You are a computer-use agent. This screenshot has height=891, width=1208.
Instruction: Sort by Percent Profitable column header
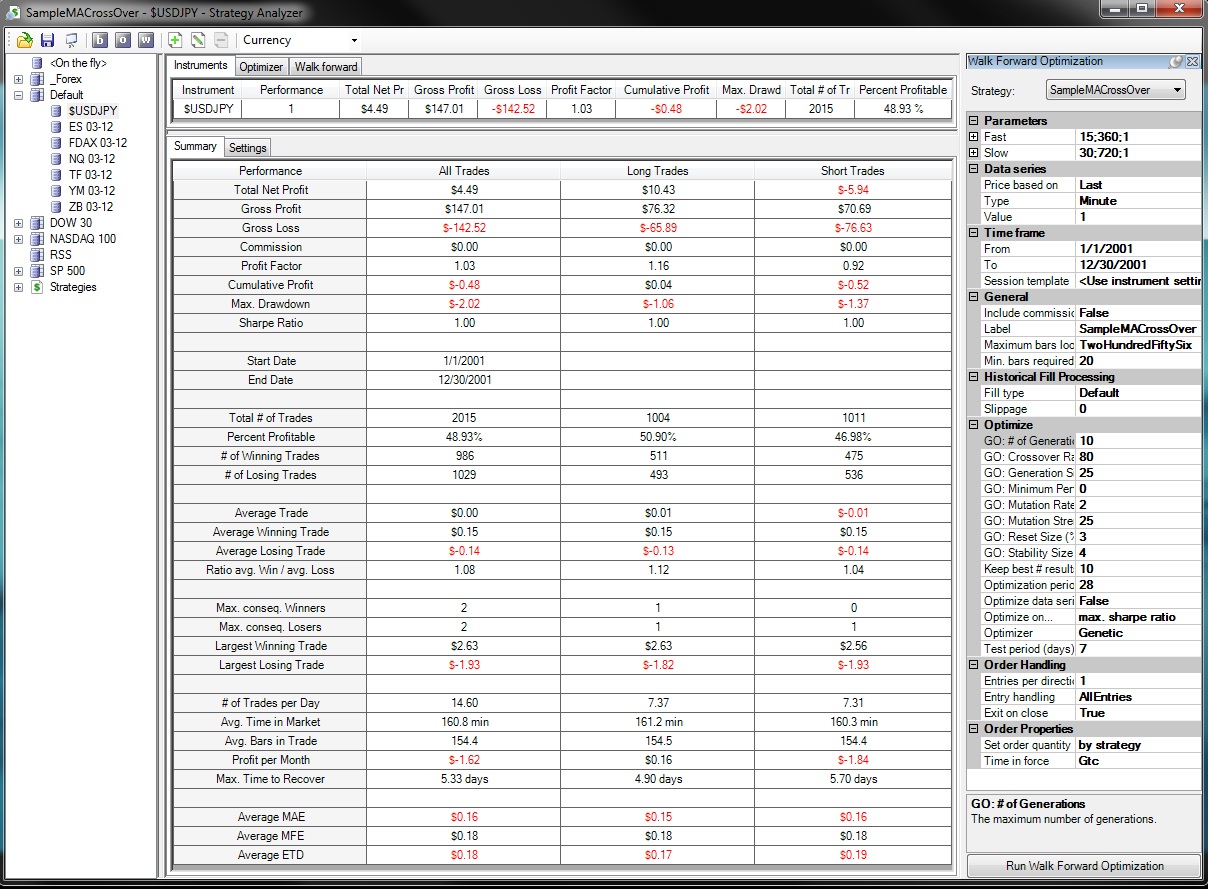pos(902,90)
